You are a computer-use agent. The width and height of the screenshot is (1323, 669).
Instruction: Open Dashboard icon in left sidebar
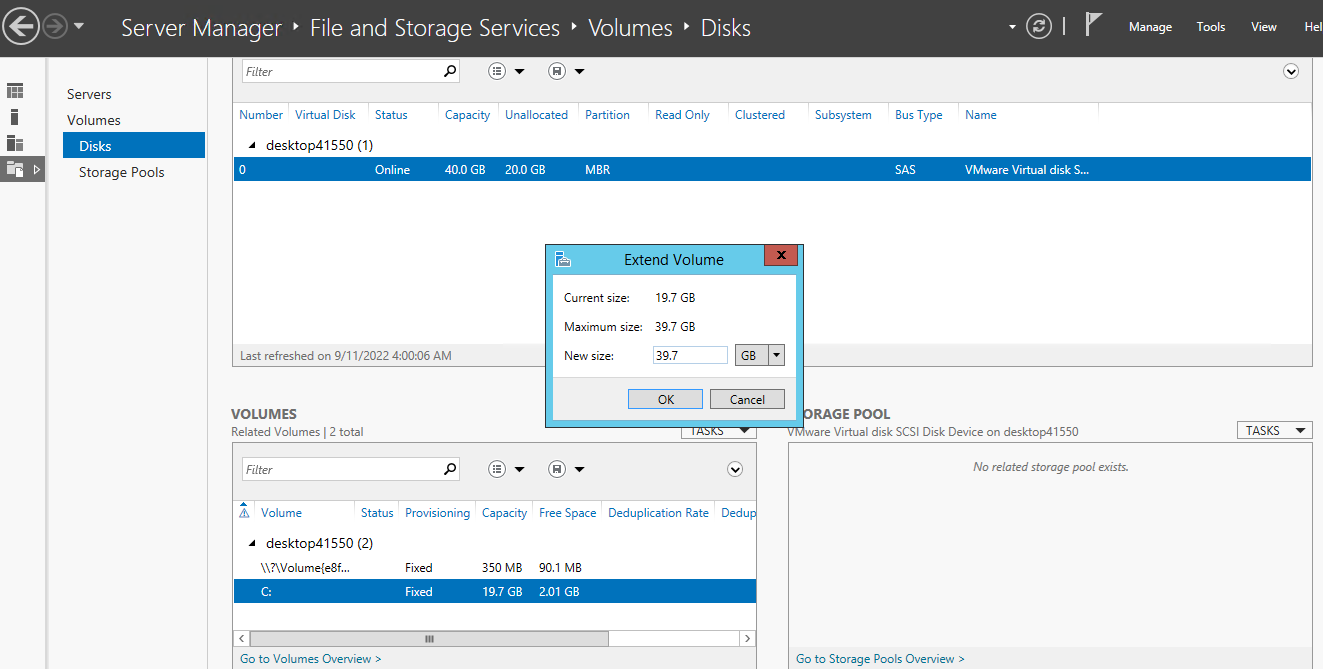tap(15, 92)
